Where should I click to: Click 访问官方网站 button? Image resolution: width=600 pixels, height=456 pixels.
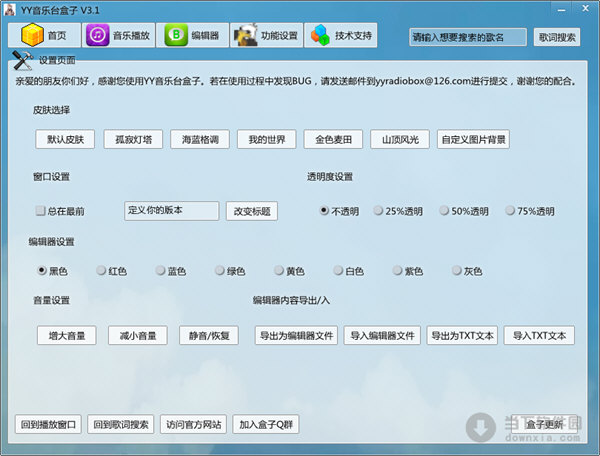pos(193,424)
